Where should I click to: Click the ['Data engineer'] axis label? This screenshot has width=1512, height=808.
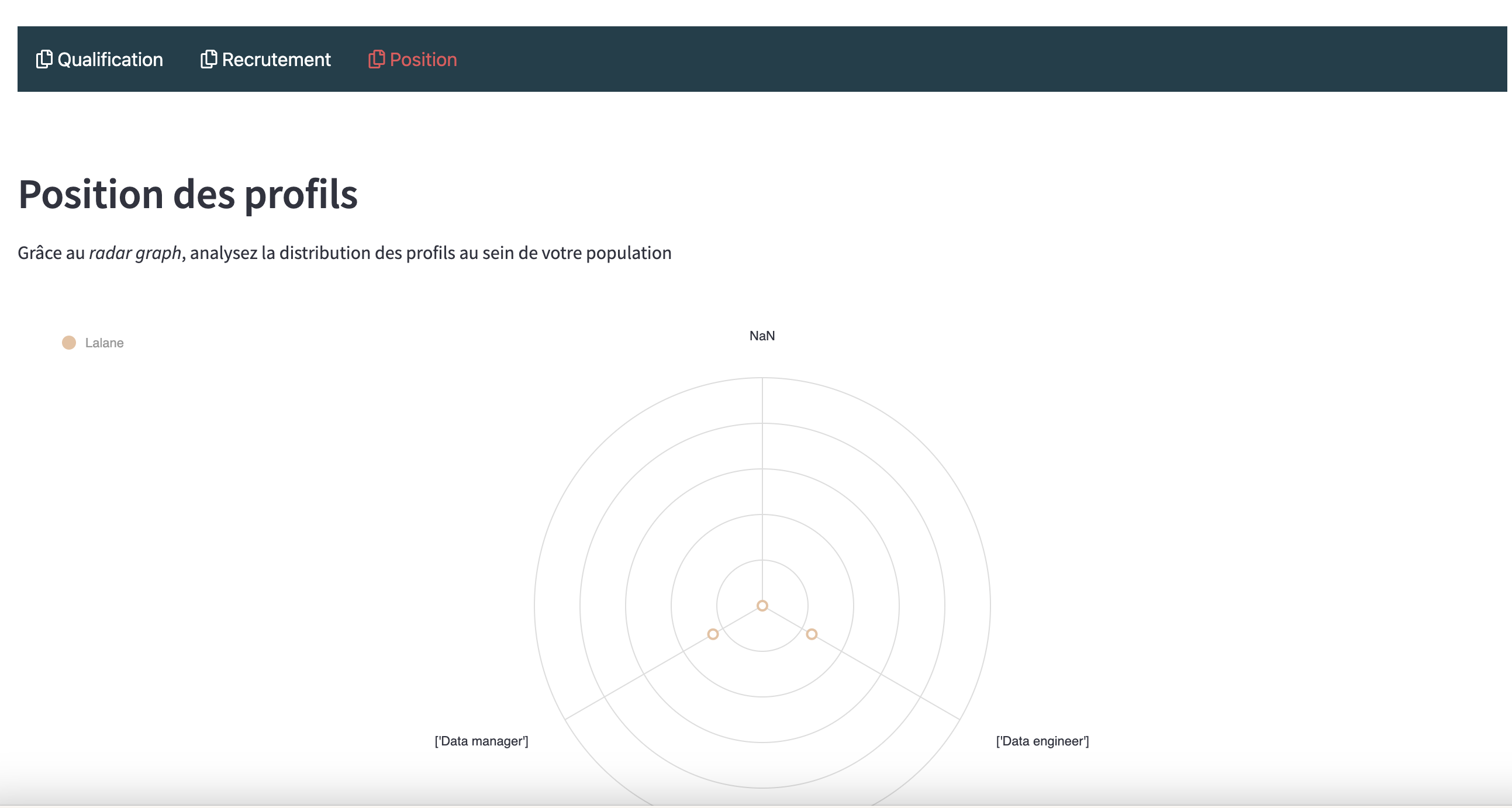[x=1042, y=741]
